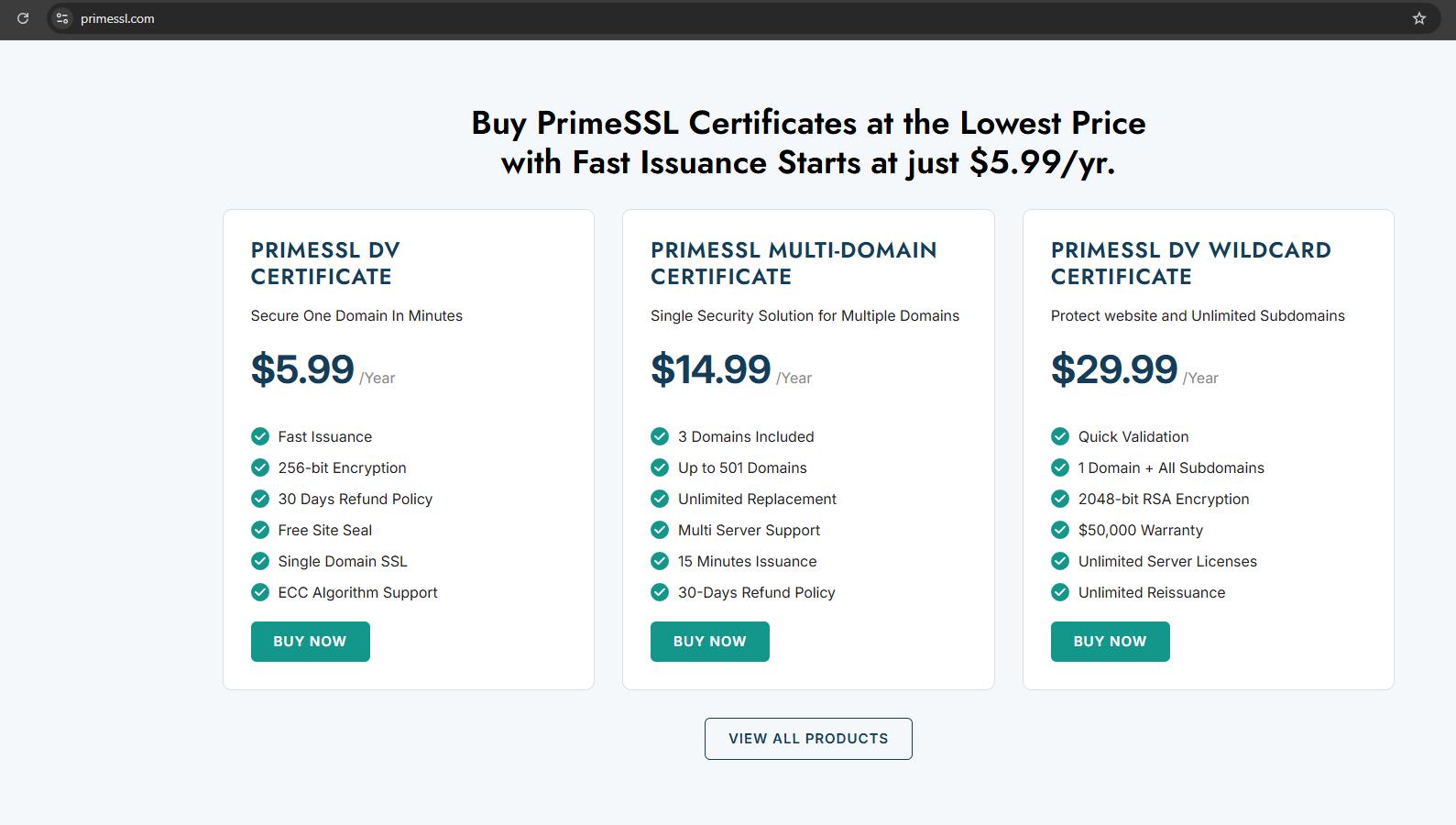The width and height of the screenshot is (1456, 825).
Task: Click the PrimeSSL DV Wildcard Certificate heading
Action: pos(1190,263)
